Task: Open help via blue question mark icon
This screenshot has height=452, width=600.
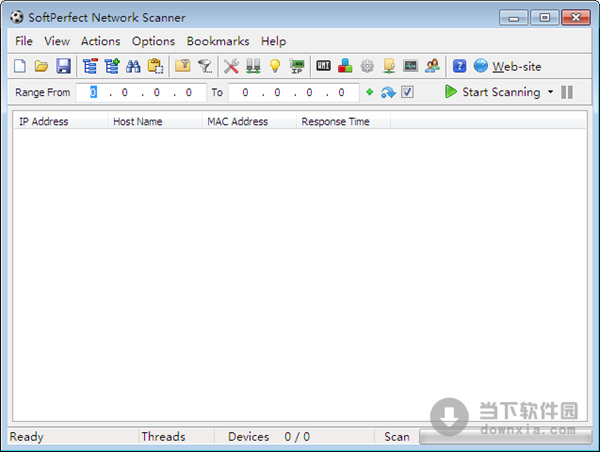Action: pyautogui.click(x=459, y=66)
